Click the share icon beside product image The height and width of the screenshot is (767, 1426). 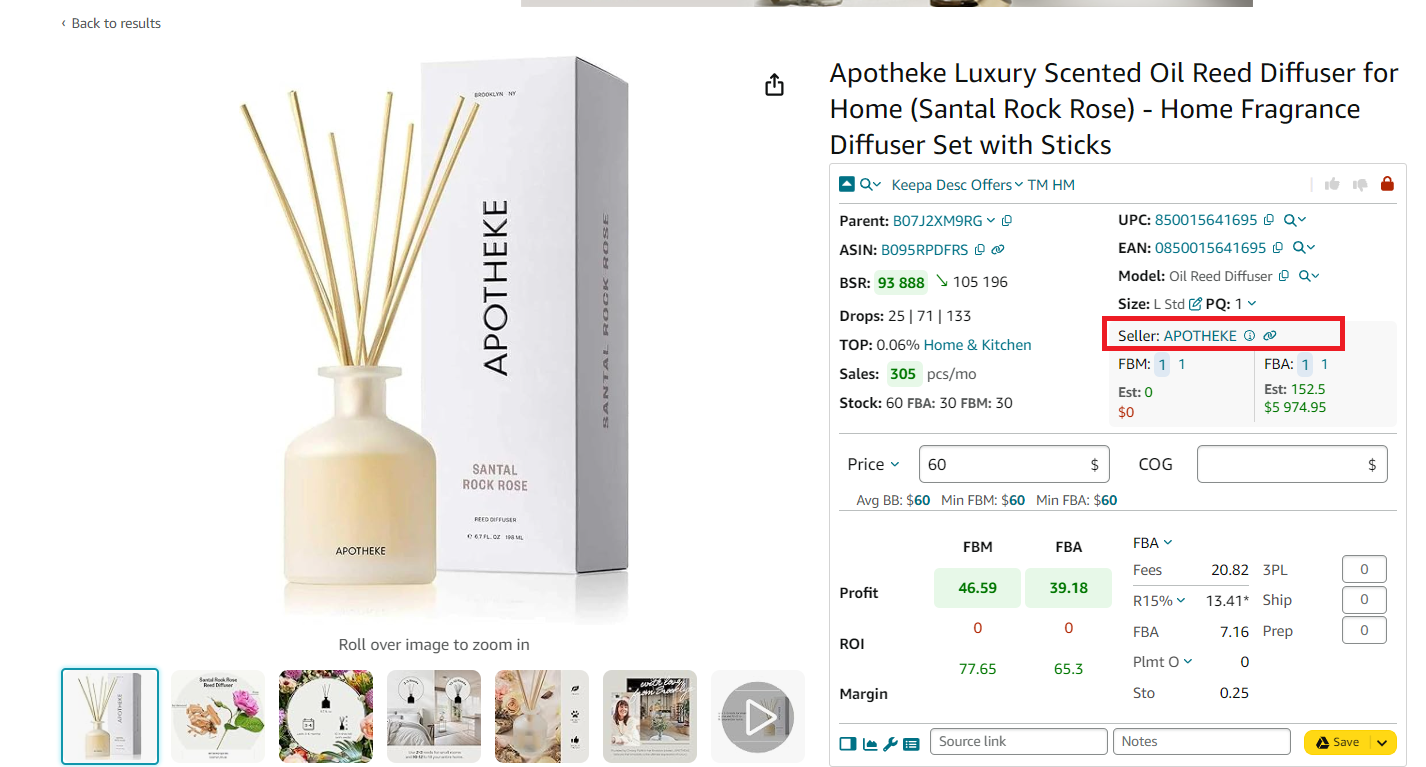[x=774, y=85]
